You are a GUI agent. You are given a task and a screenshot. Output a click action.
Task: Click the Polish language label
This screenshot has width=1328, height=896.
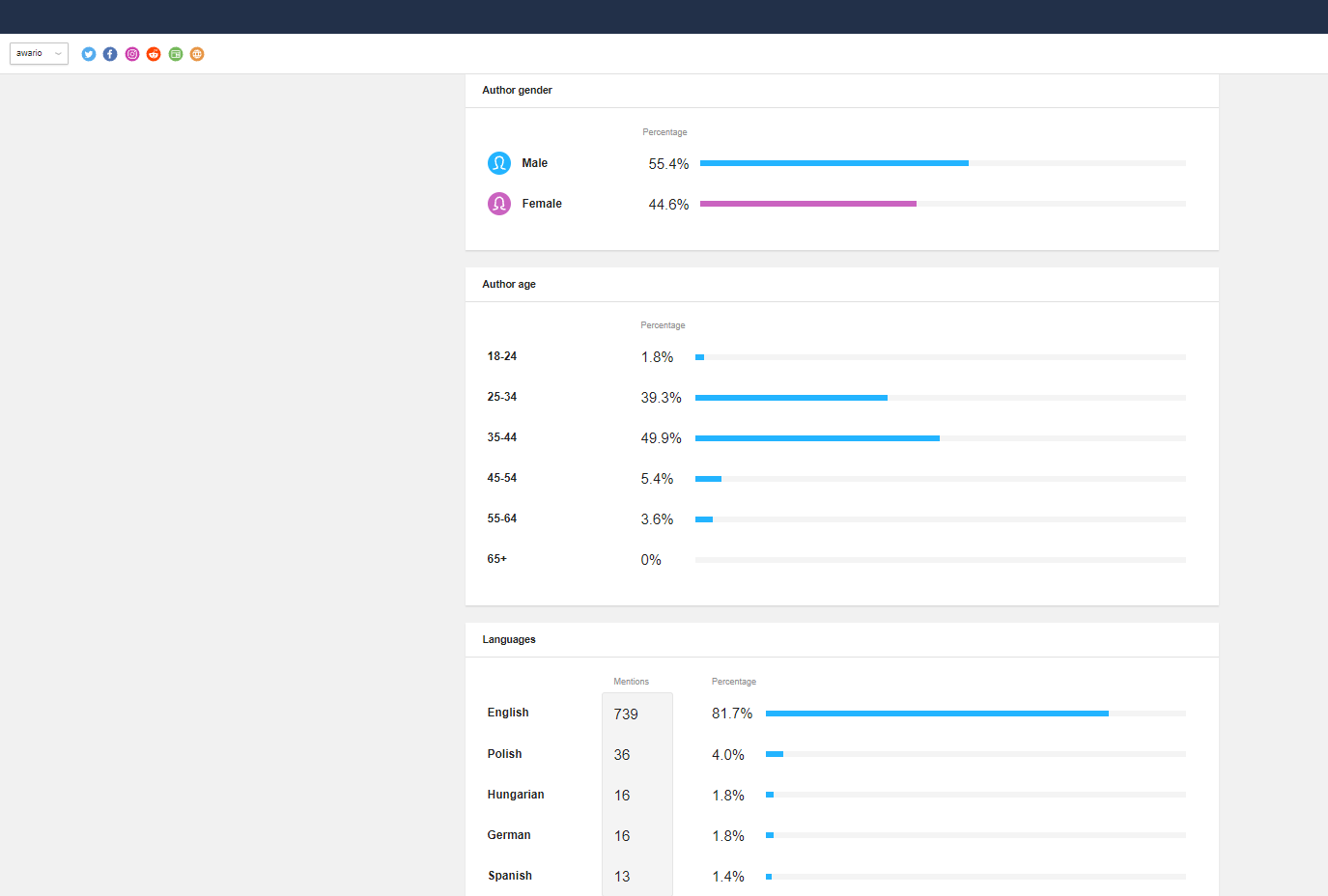504,754
